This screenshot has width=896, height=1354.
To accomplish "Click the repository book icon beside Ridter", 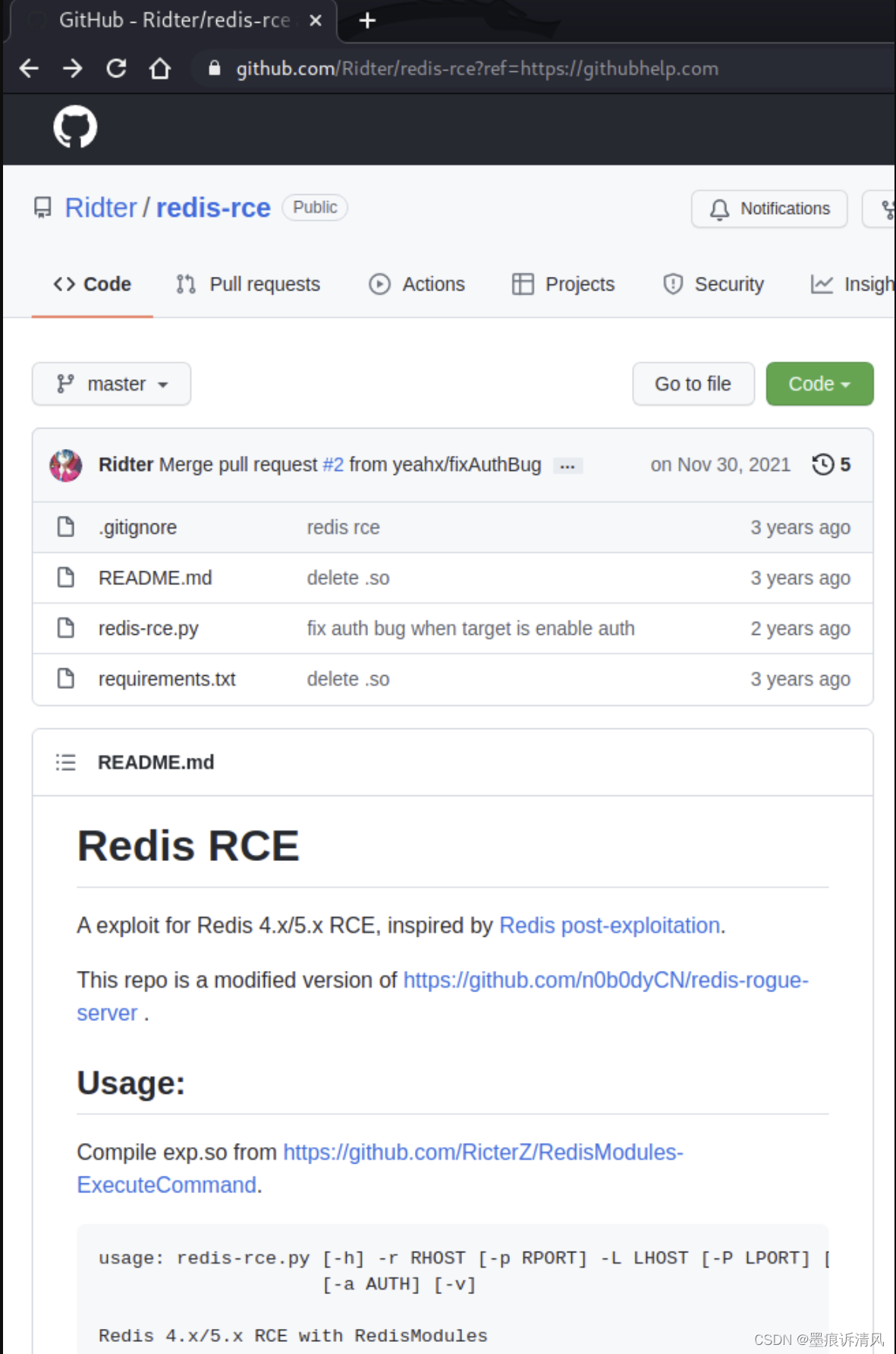I will pos(42,206).
